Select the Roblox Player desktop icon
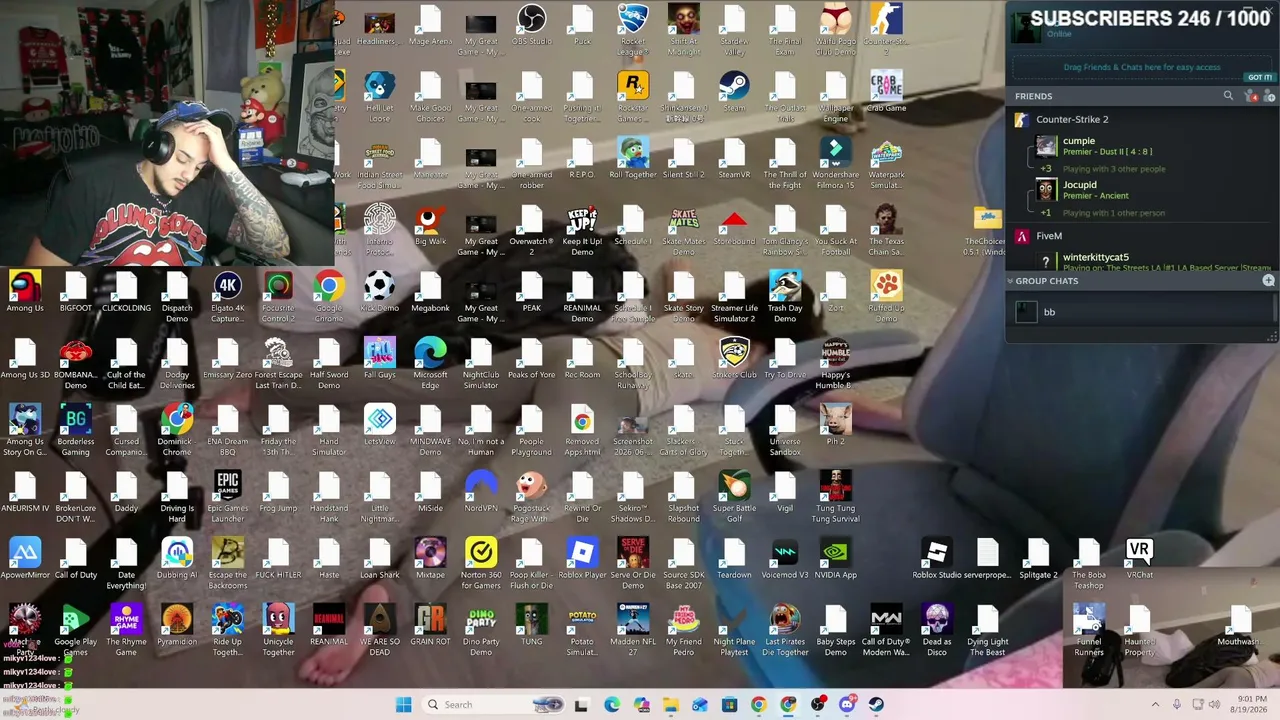 point(582,559)
